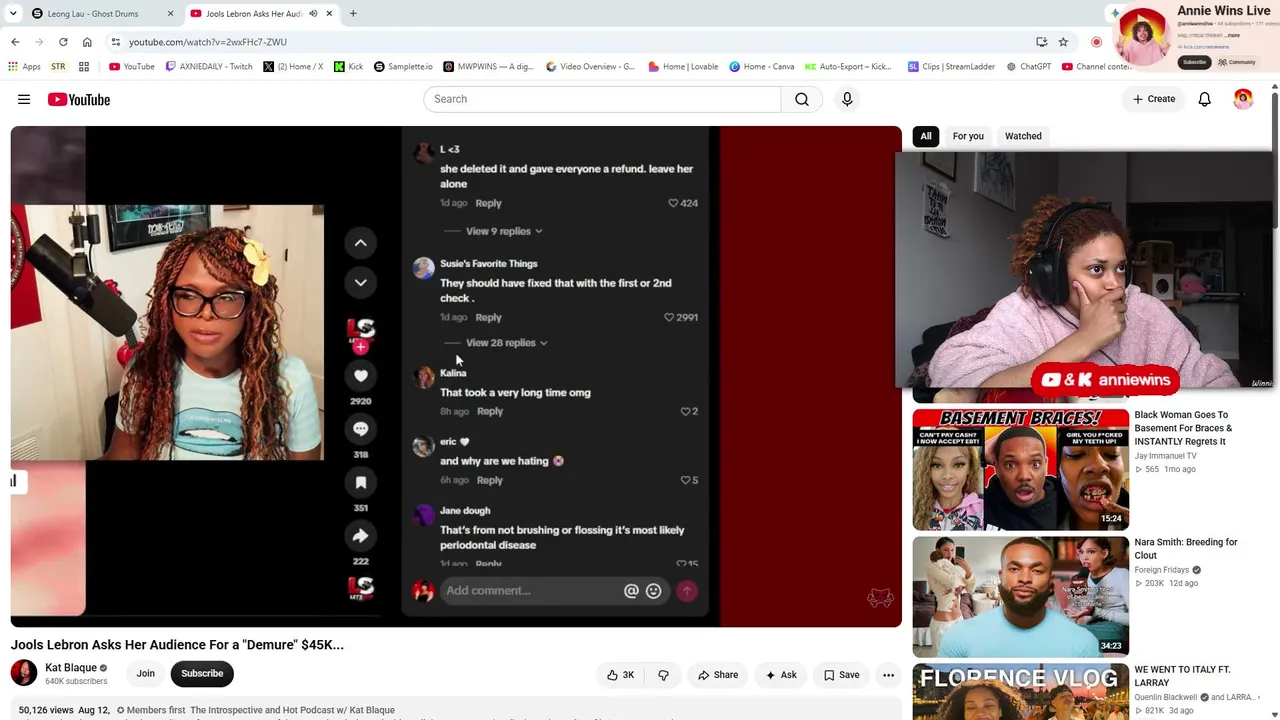Reload the current page
The width and height of the screenshot is (1280, 720).
[x=63, y=42]
